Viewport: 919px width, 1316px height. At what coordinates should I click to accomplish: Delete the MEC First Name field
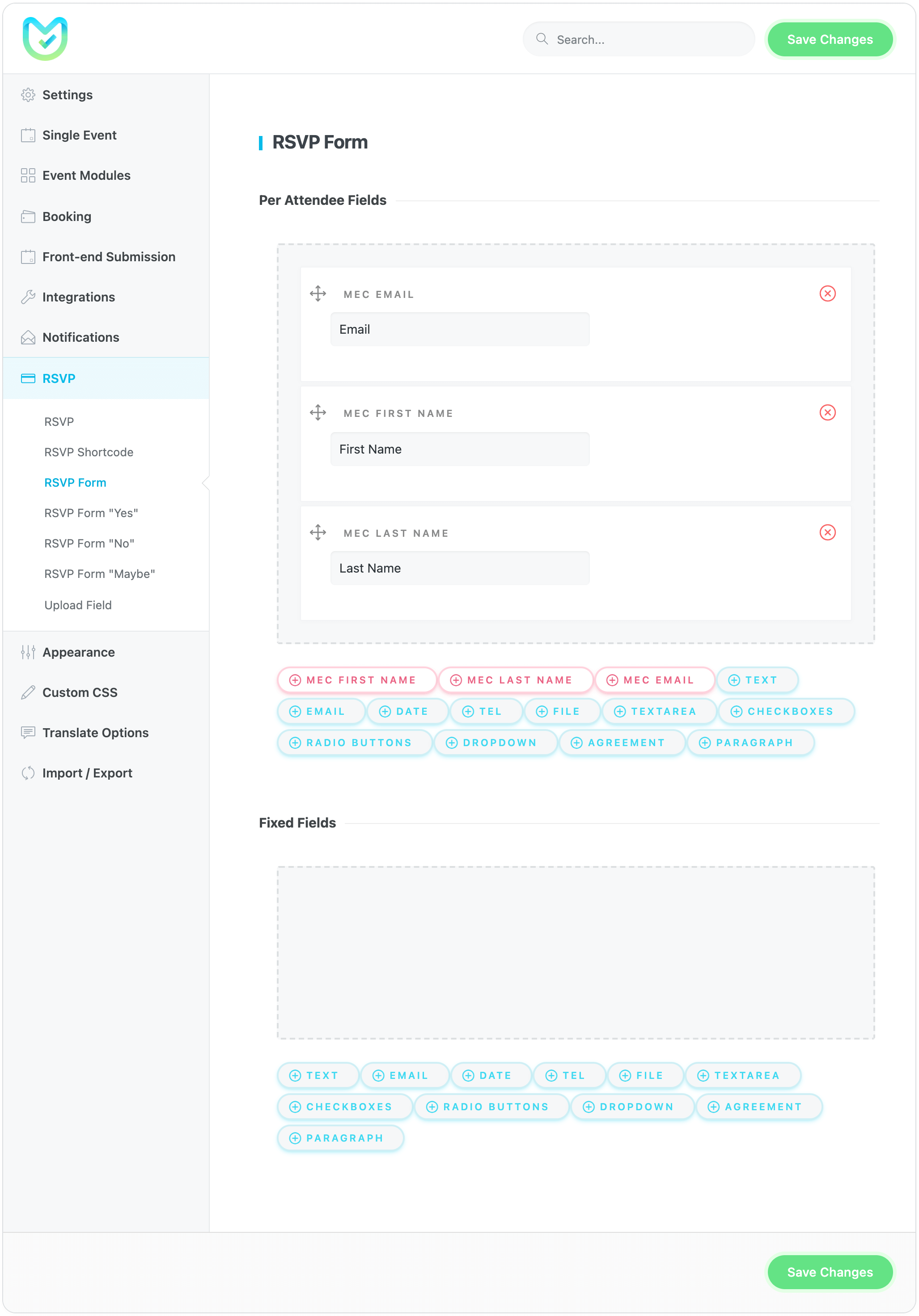[x=827, y=413]
